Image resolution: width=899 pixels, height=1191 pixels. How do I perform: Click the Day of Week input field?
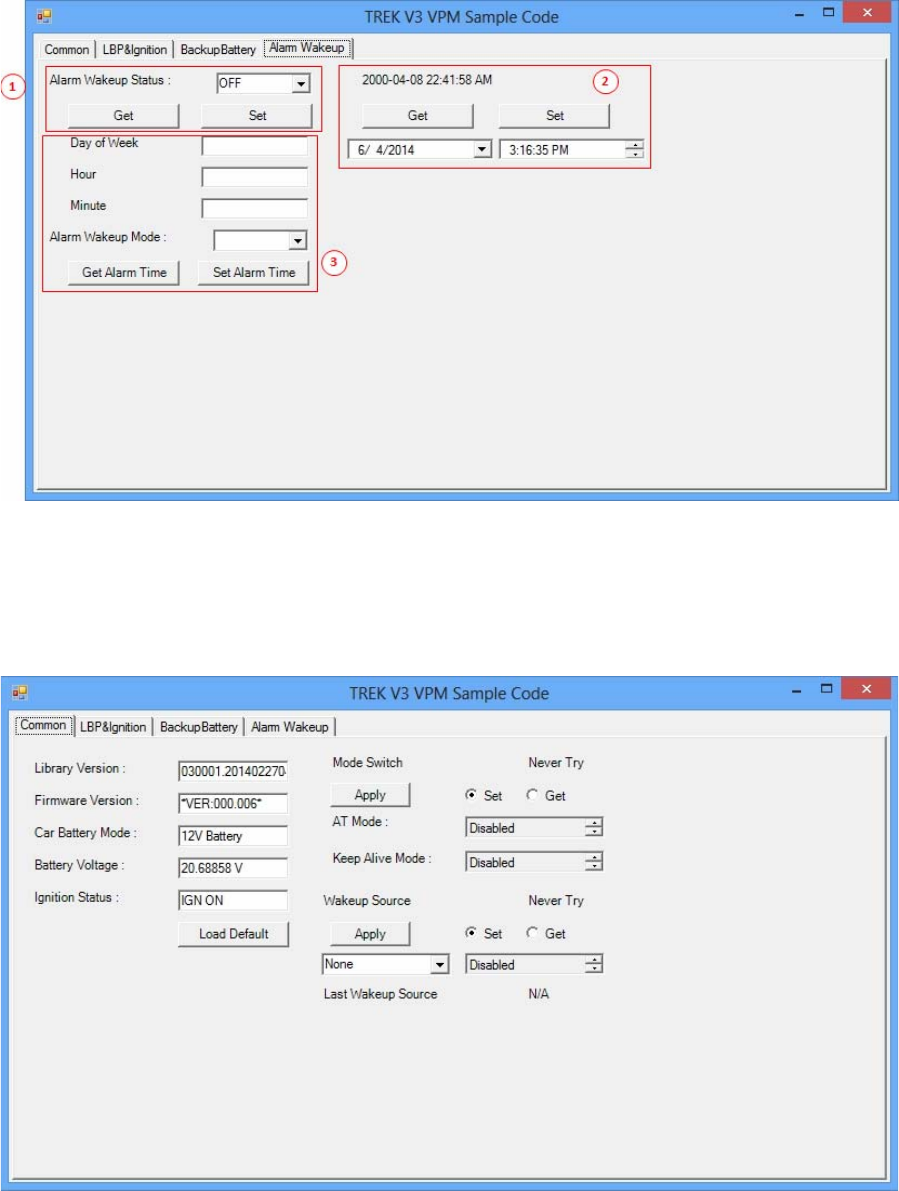click(x=254, y=146)
